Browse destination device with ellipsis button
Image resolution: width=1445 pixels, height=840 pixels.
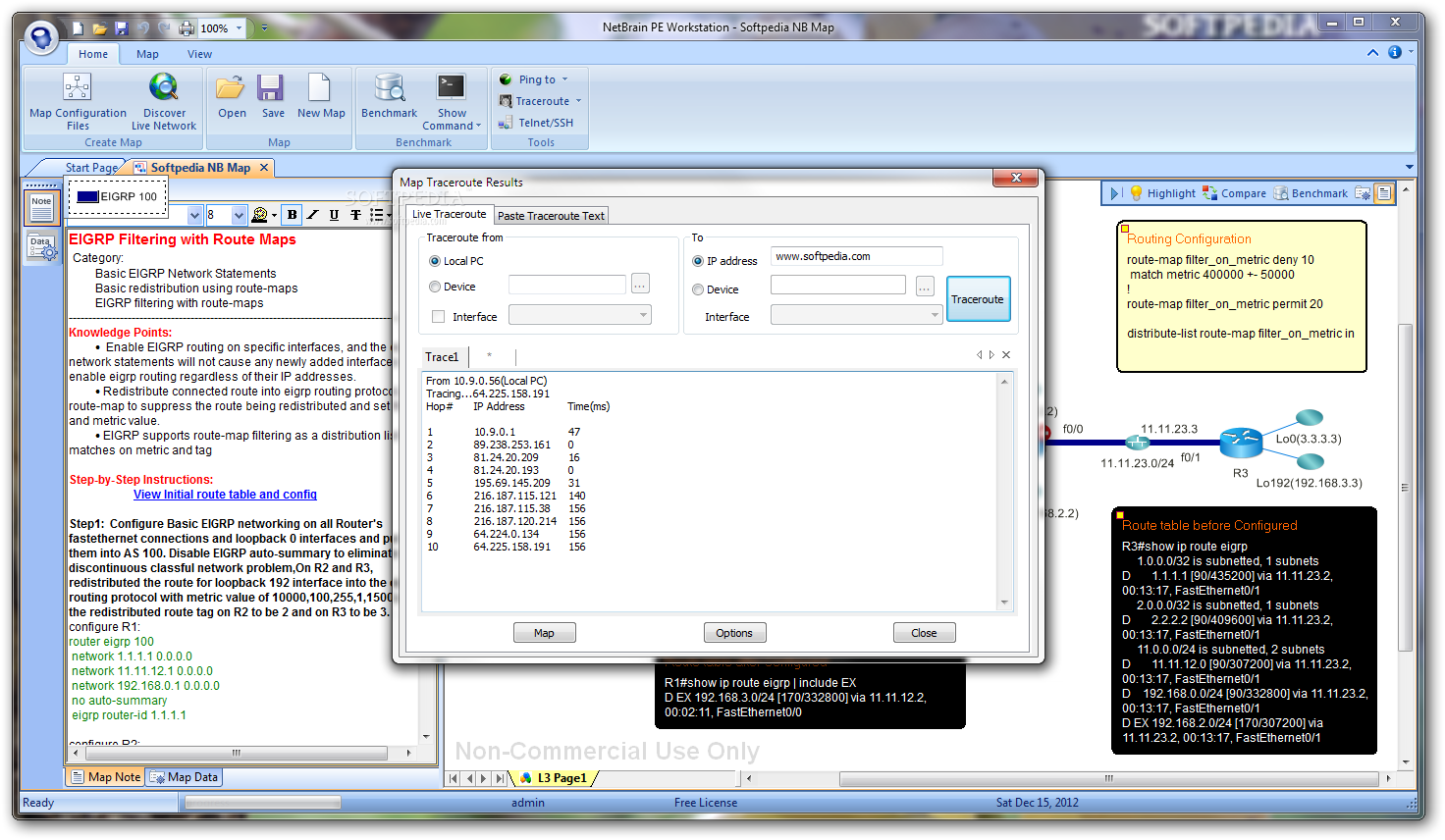925,286
